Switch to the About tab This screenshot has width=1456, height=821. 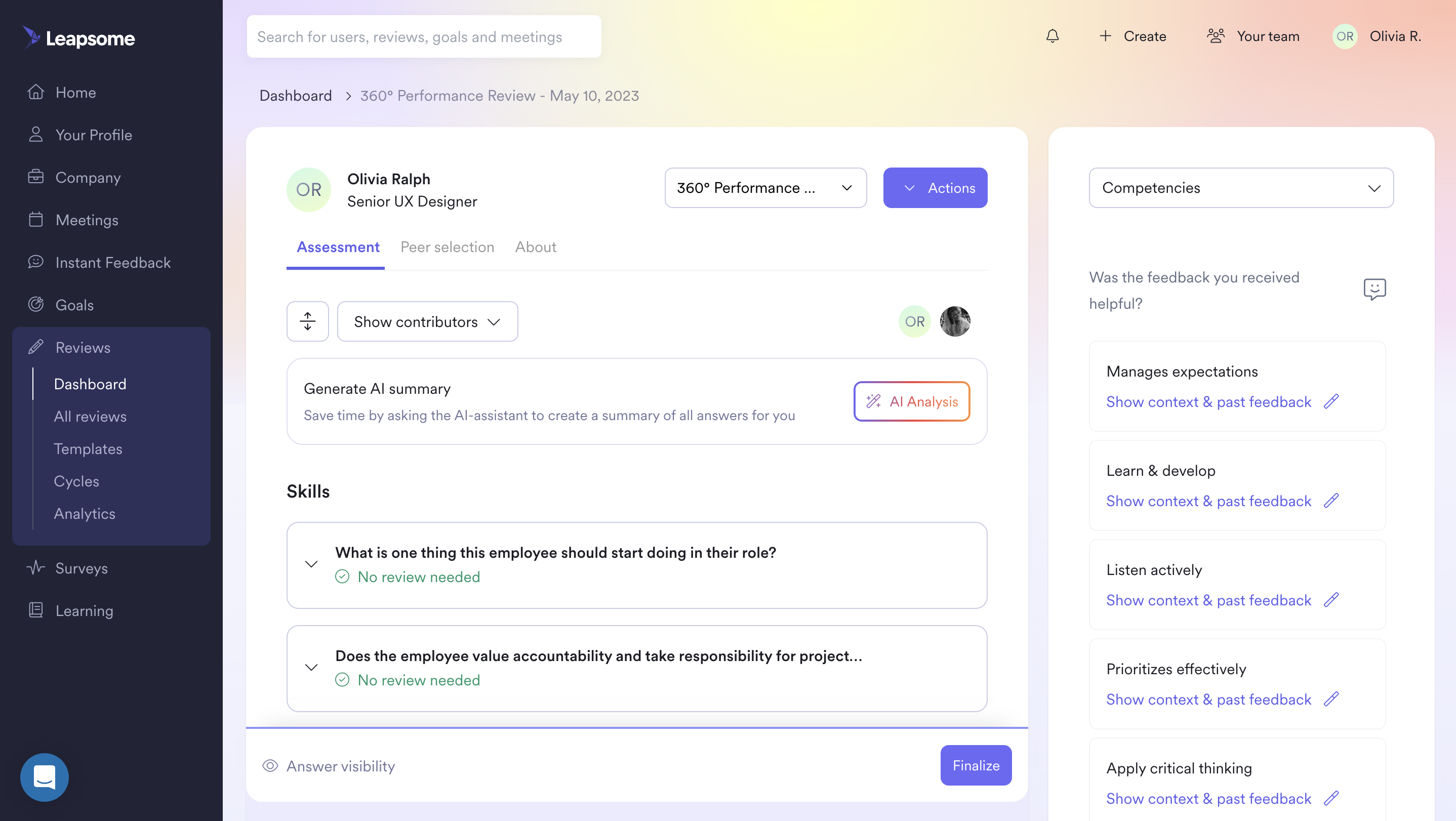point(535,247)
